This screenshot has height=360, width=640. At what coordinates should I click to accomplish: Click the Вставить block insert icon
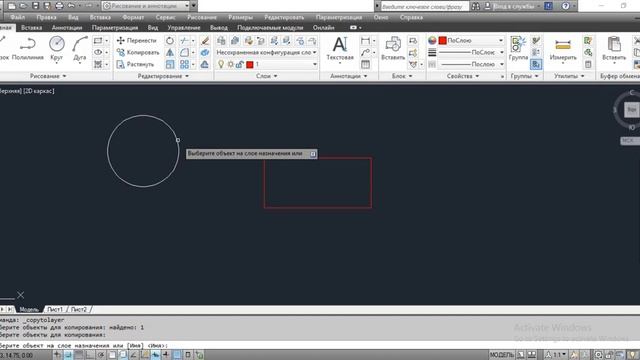[393, 49]
